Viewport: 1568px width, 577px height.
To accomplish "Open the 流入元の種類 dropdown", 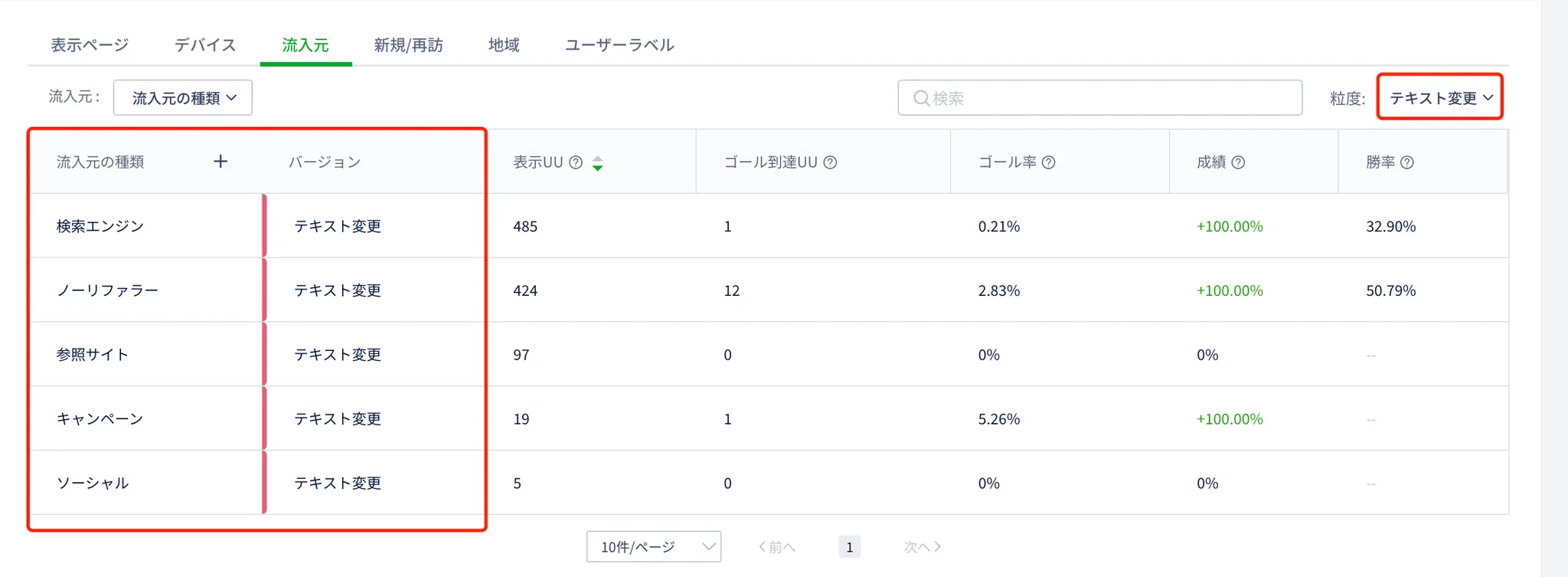I will pyautogui.click(x=183, y=98).
